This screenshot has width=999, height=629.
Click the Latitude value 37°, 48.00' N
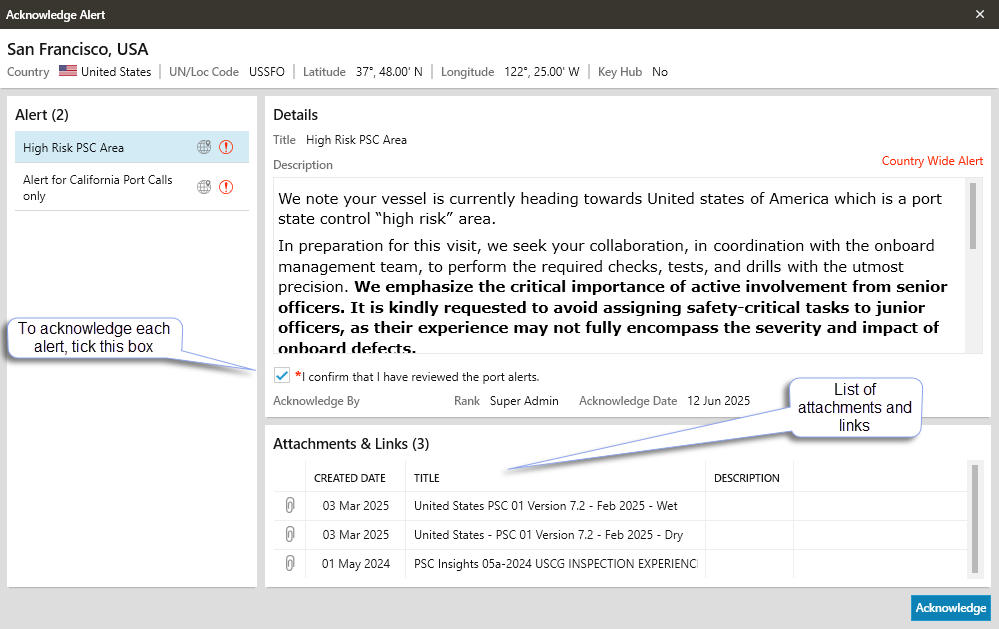(389, 71)
